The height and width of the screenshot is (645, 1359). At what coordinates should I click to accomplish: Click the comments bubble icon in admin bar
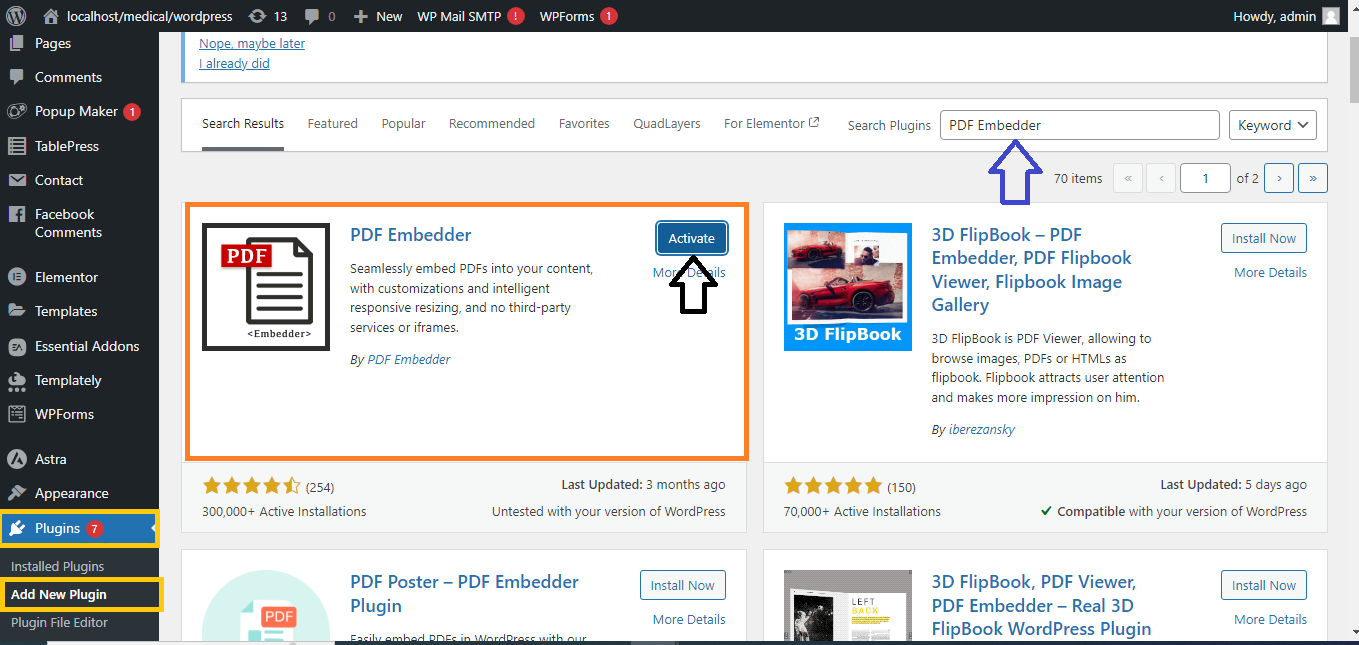[312, 16]
